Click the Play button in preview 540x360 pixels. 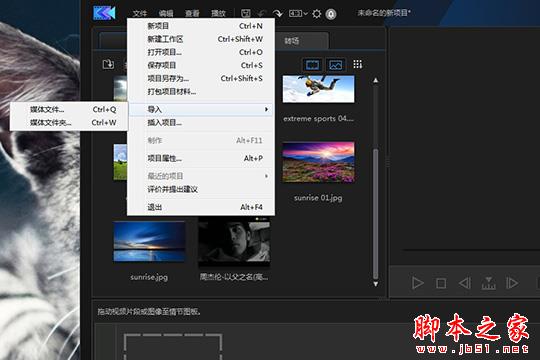coord(417,283)
